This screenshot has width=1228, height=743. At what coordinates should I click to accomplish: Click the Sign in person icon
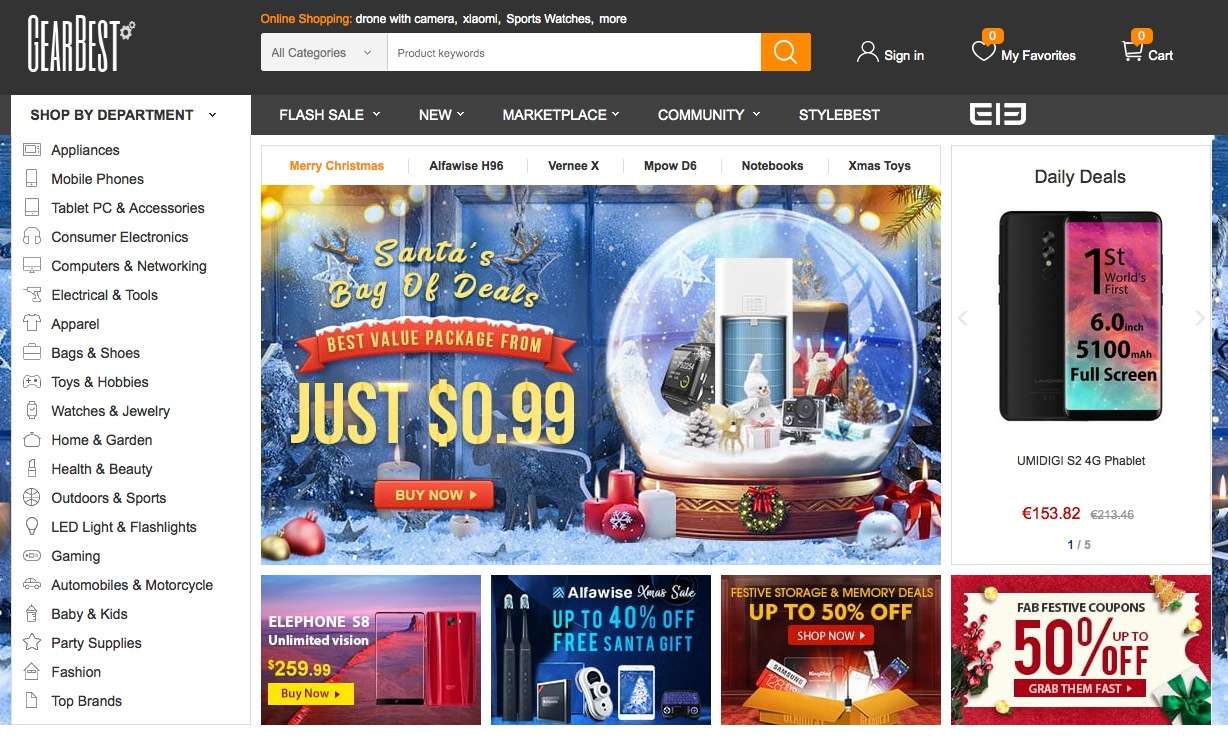pyautogui.click(x=867, y=52)
